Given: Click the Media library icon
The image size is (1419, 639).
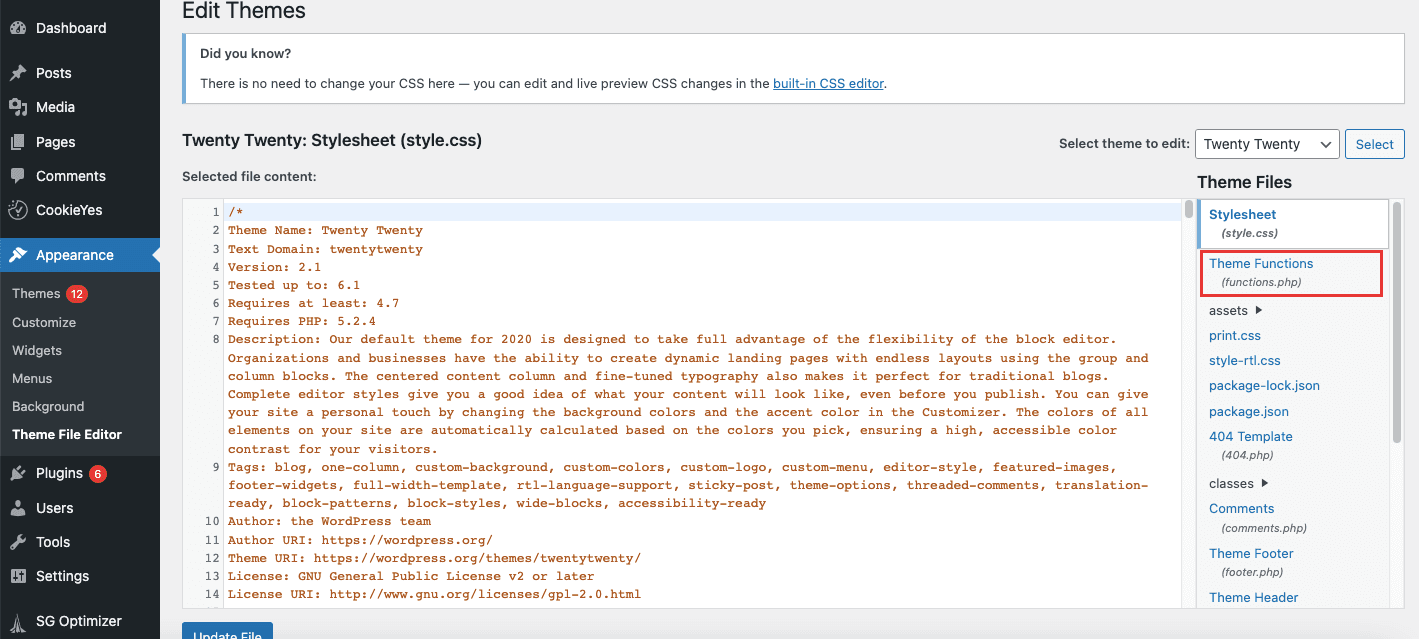Looking at the screenshot, I should [x=18, y=107].
